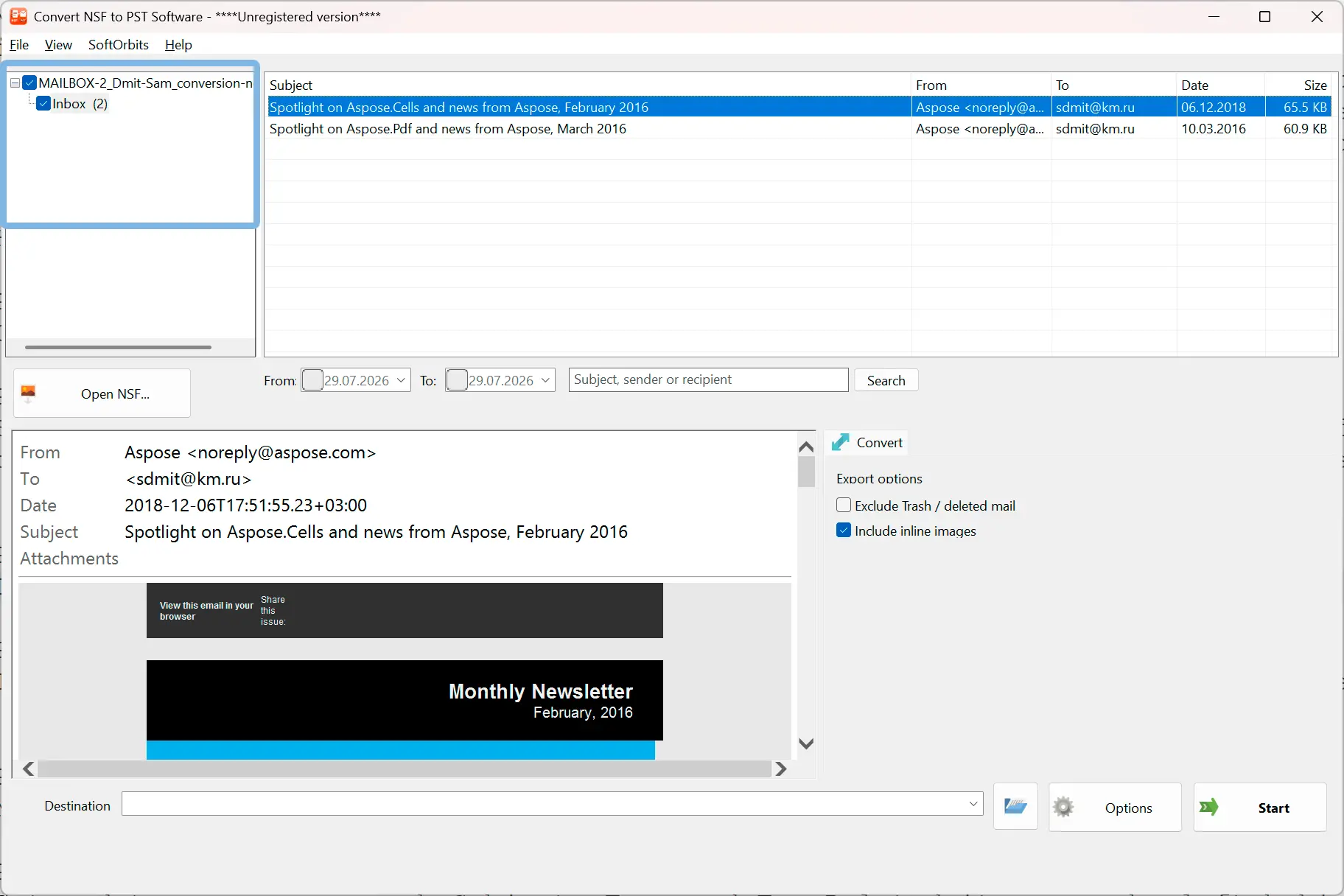Select the Aspose.Pdf March 2016 email
1344x896 pixels.
click(799, 128)
